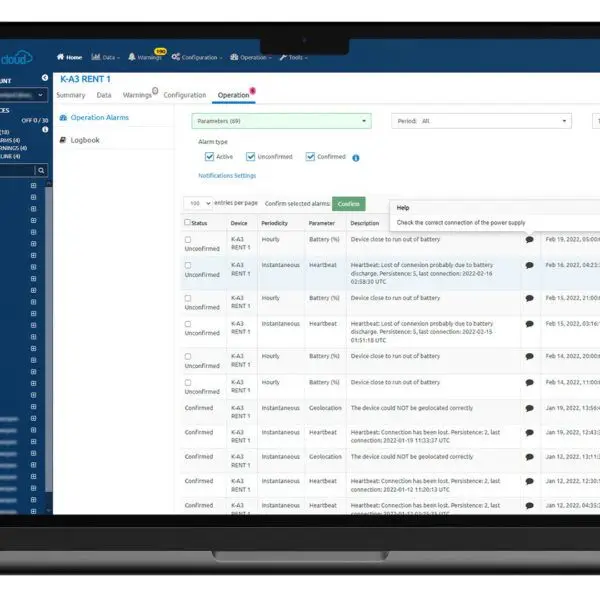Click comment icon for Jan 12 13:11 alarm
The width and height of the screenshot is (600, 600).
[530, 457]
